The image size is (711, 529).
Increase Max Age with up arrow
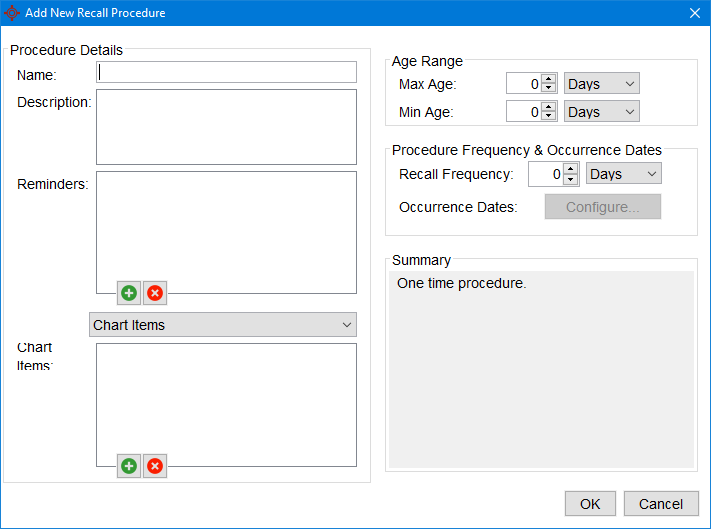click(548, 79)
